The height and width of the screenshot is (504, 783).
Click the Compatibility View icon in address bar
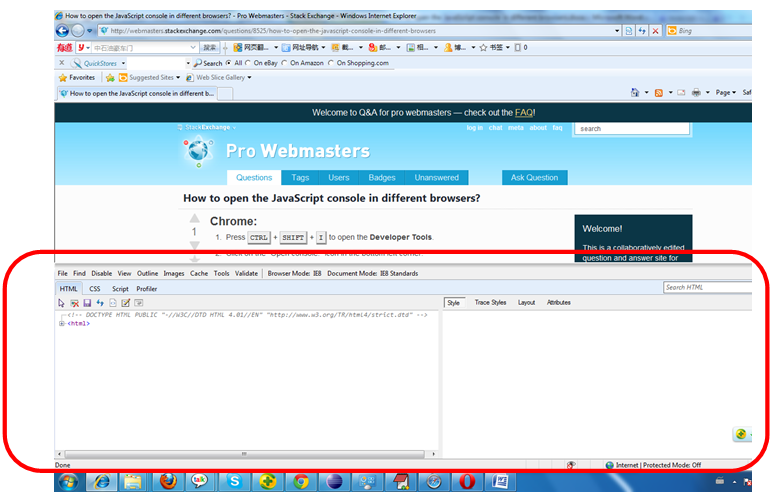tap(629, 31)
